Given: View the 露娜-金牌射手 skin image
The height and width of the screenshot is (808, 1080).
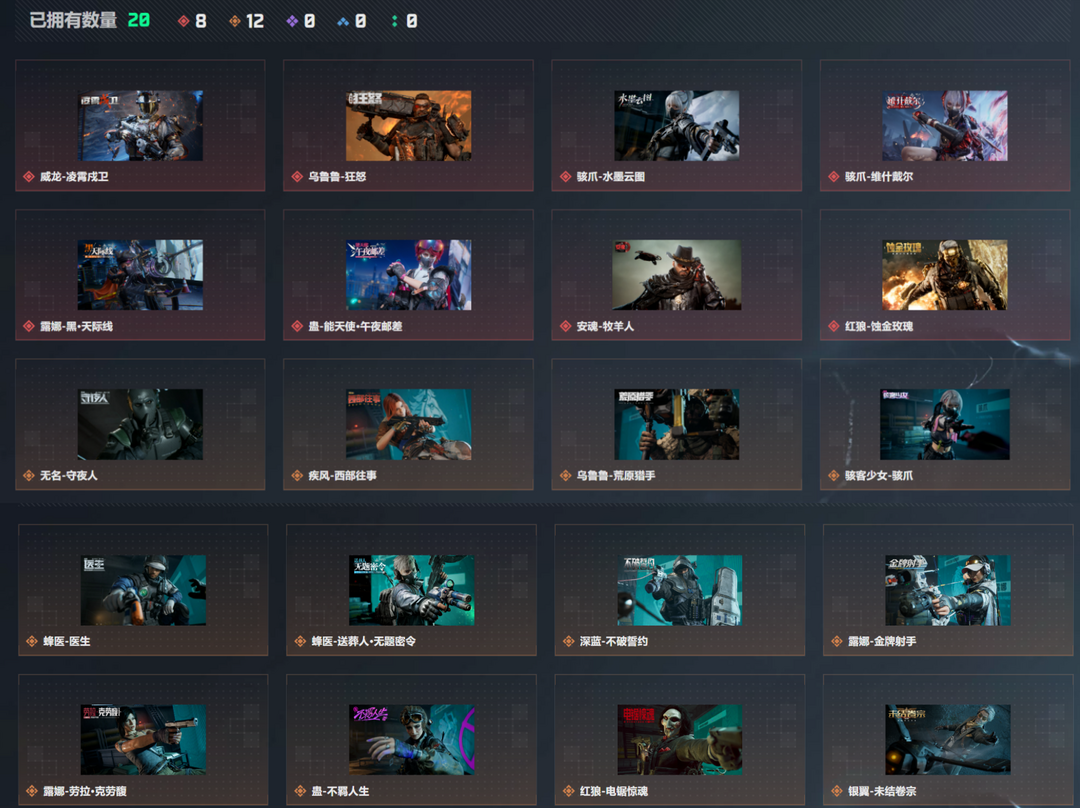Looking at the screenshot, I should [x=948, y=590].
